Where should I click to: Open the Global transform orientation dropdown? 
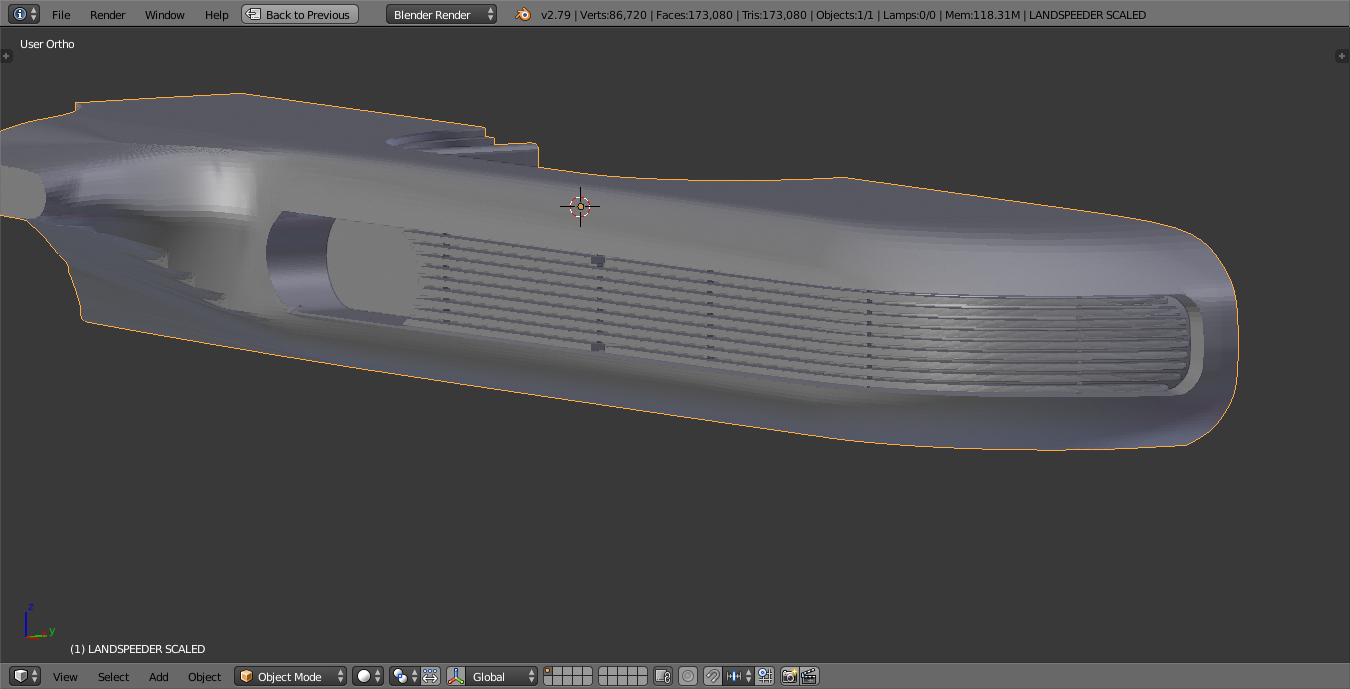click(x=502, y=677)
